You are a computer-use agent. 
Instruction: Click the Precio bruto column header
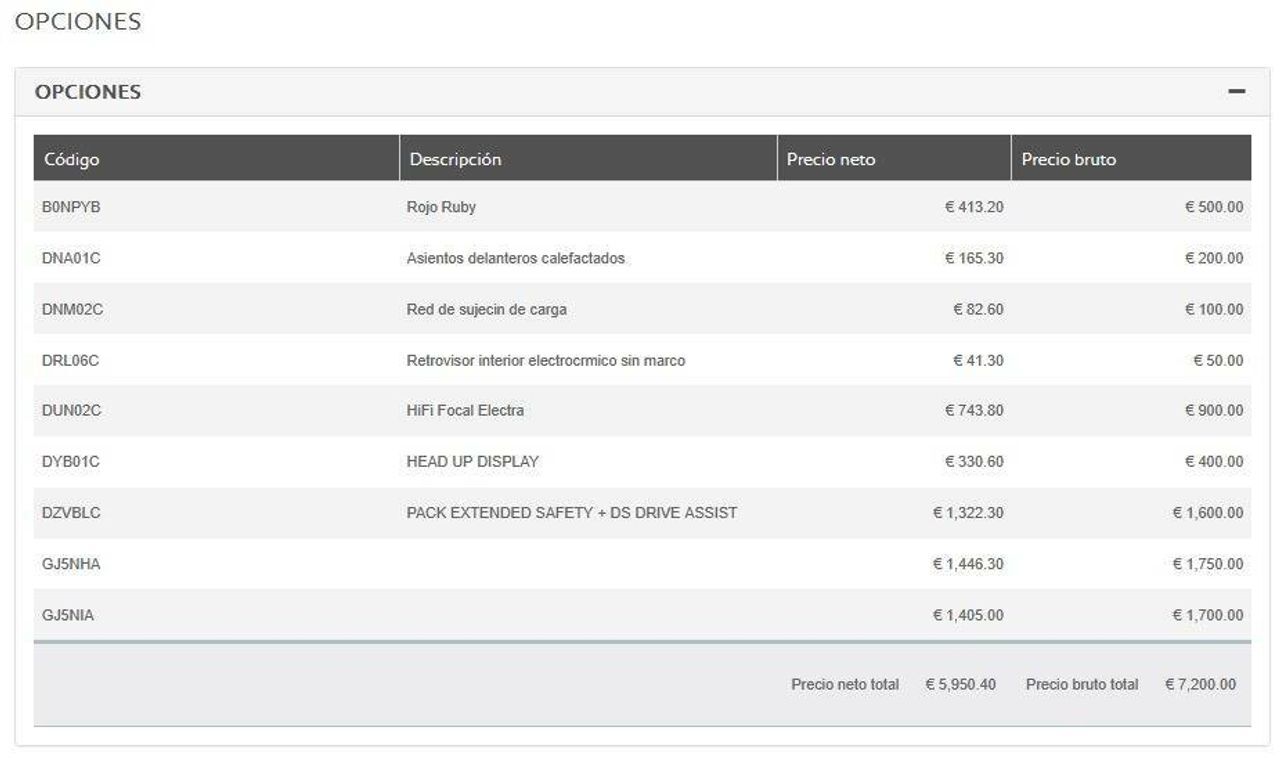(x=1069, y=159)
